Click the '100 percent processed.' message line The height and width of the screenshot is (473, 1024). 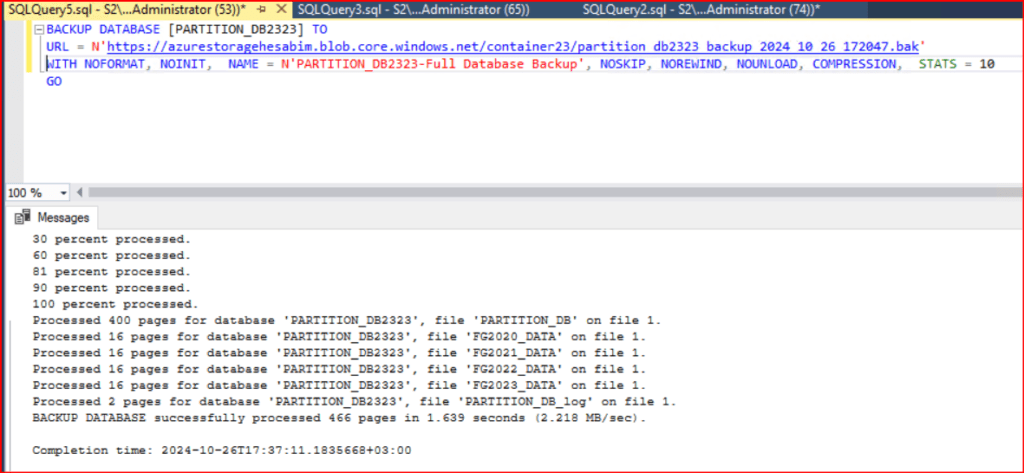[115, 304]
